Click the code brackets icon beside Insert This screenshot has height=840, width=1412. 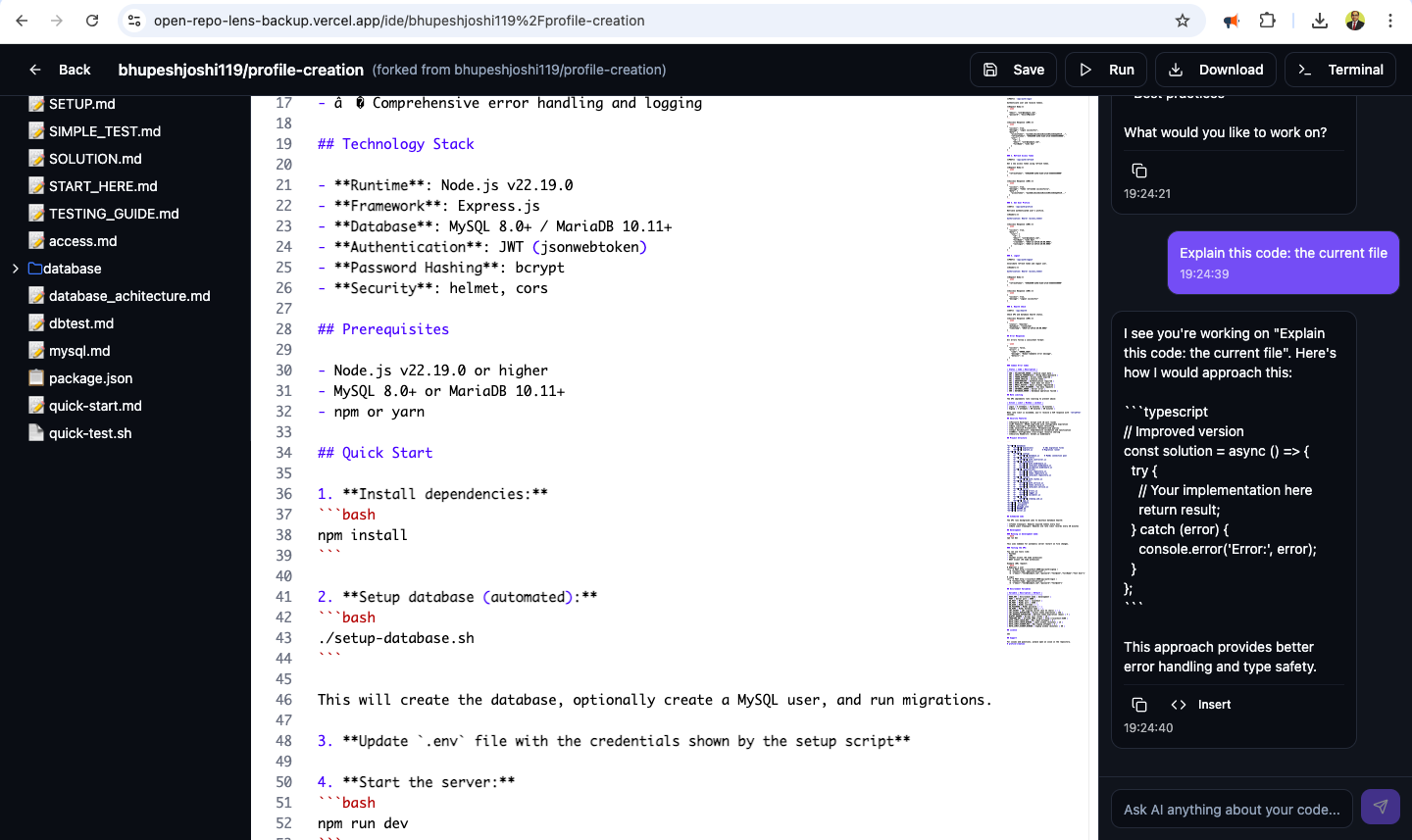[x=1179, y=705]
